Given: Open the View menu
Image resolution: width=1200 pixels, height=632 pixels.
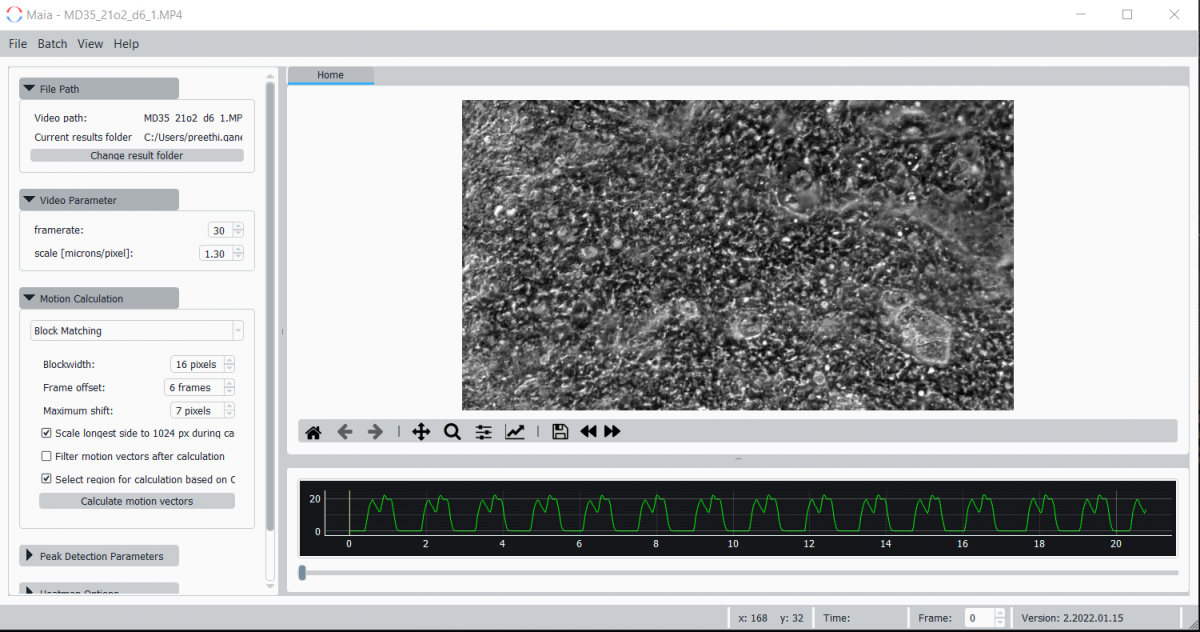Looking at the screenshot, I should pos(90,44).
